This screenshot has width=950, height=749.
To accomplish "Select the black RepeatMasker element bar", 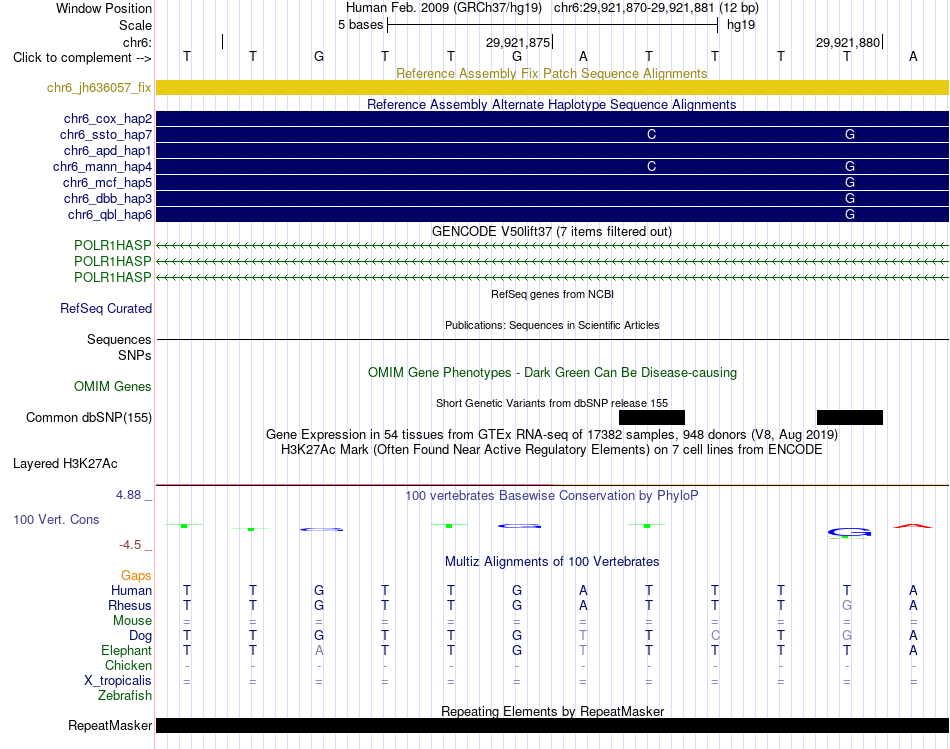I will point(552,725).
